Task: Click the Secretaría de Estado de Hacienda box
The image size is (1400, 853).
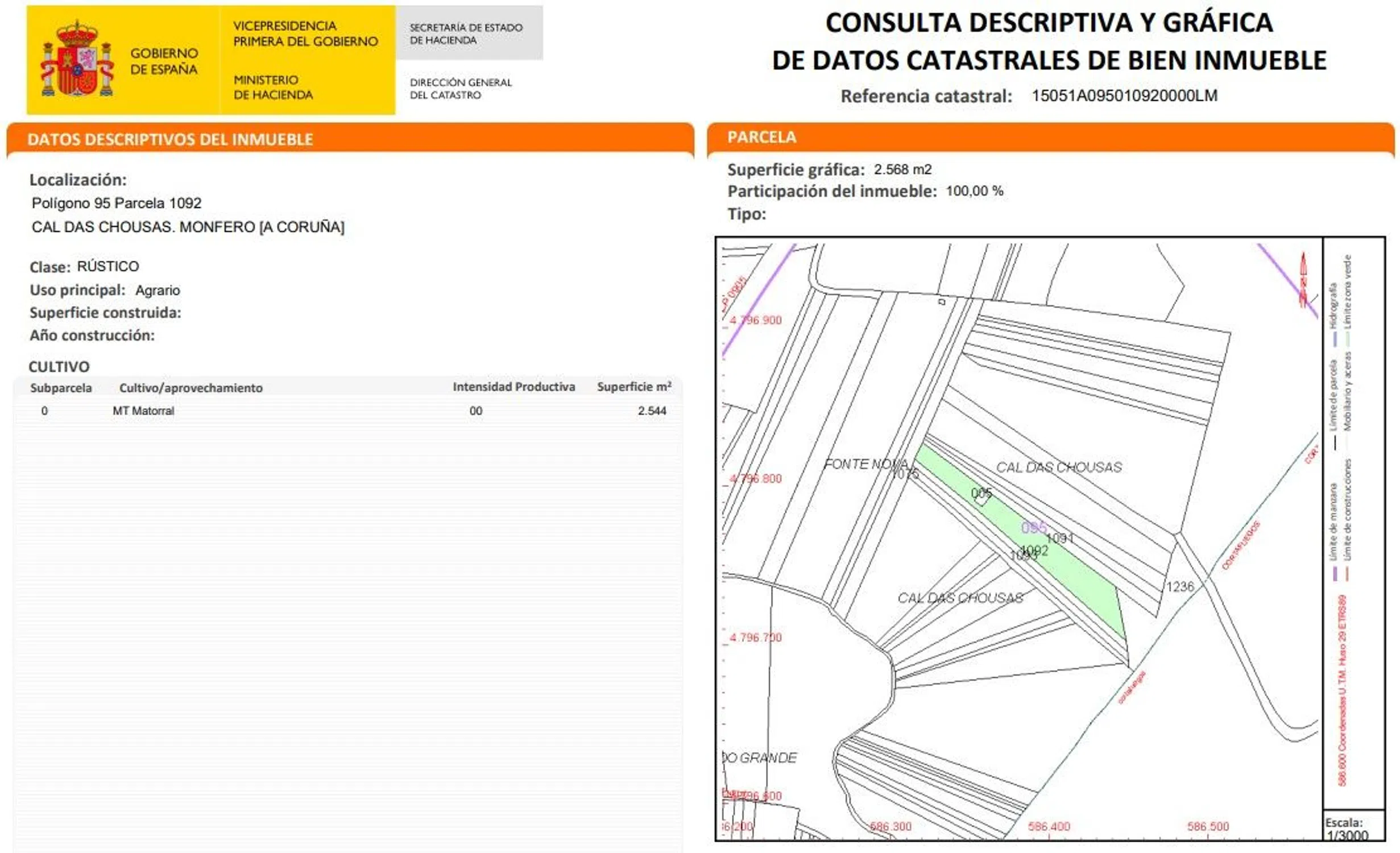Action: (x=469, y=34)
